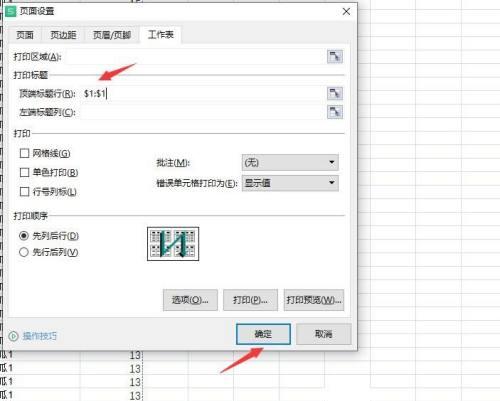Enable the 网格线 gridlines checkbox

tap(24, 153)
